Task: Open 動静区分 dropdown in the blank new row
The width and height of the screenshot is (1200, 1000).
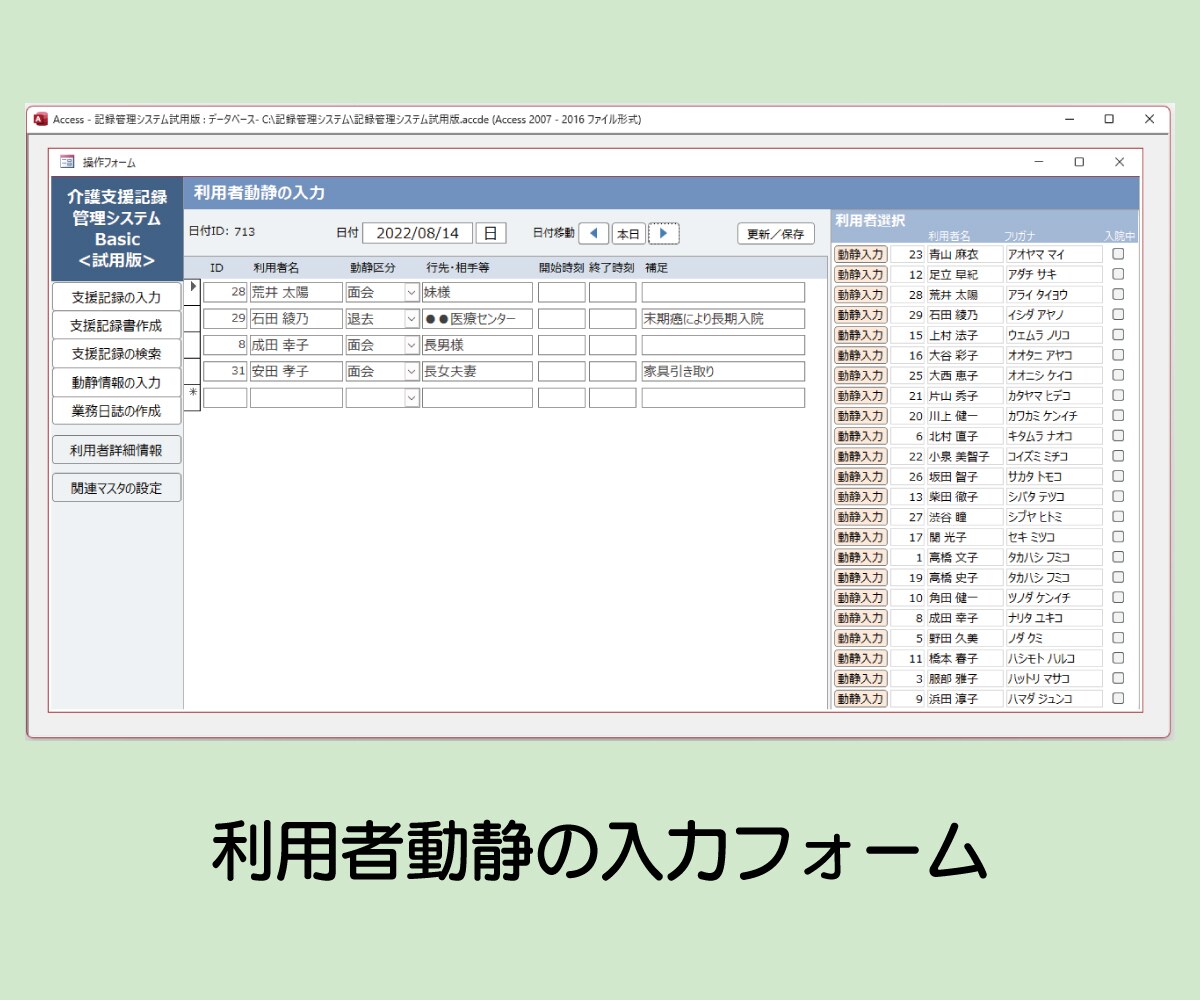Action: pyautogui.click(x=411, y=398)
